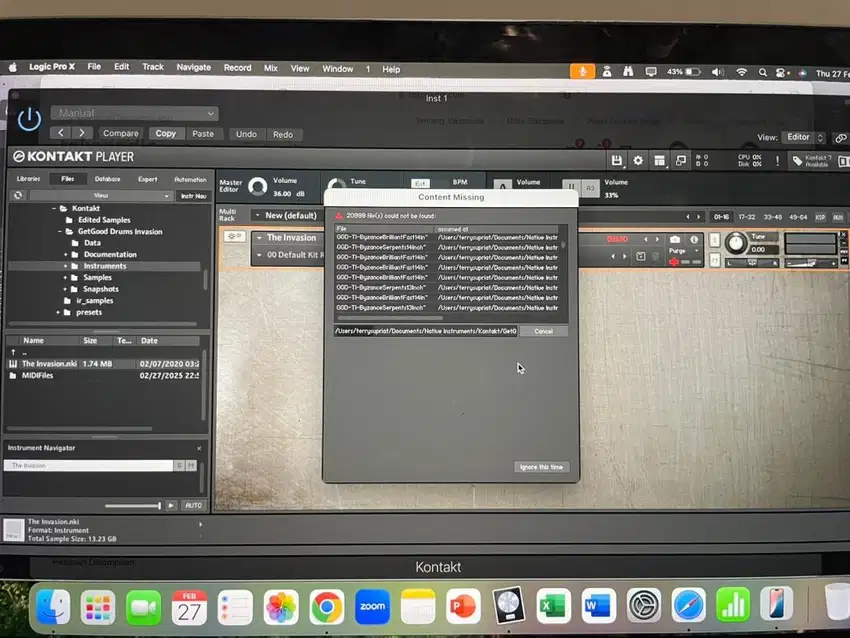
Task: Open PowerPoint from the Dock
Action: point(463,606)
